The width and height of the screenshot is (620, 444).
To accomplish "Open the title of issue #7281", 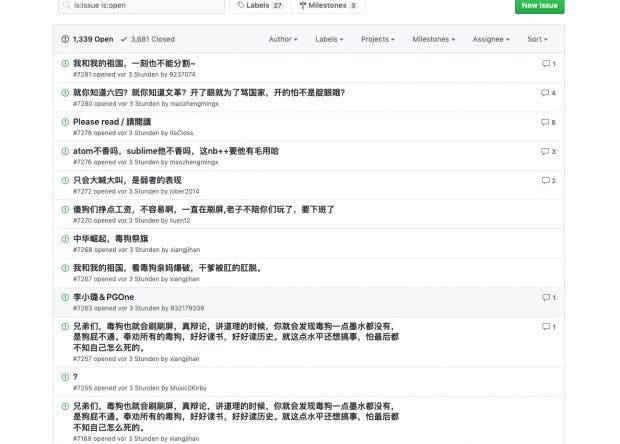I will pyautogui.click(x=134, y=63).
